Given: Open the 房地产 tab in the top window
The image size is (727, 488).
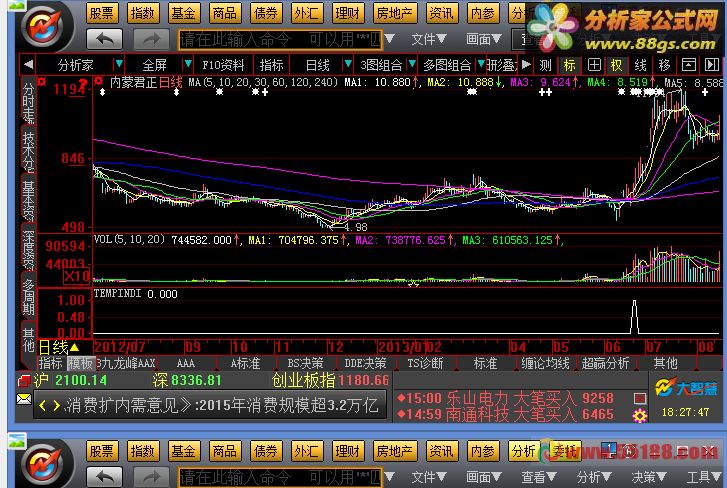Looking at the screenshot, I should (395, 13).
